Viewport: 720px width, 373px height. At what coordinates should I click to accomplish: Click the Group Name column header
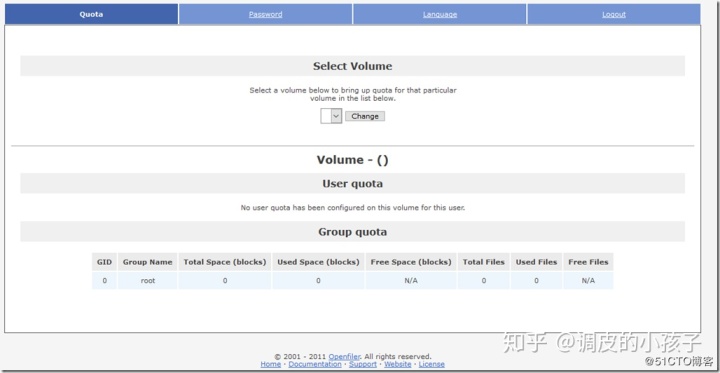147,262
